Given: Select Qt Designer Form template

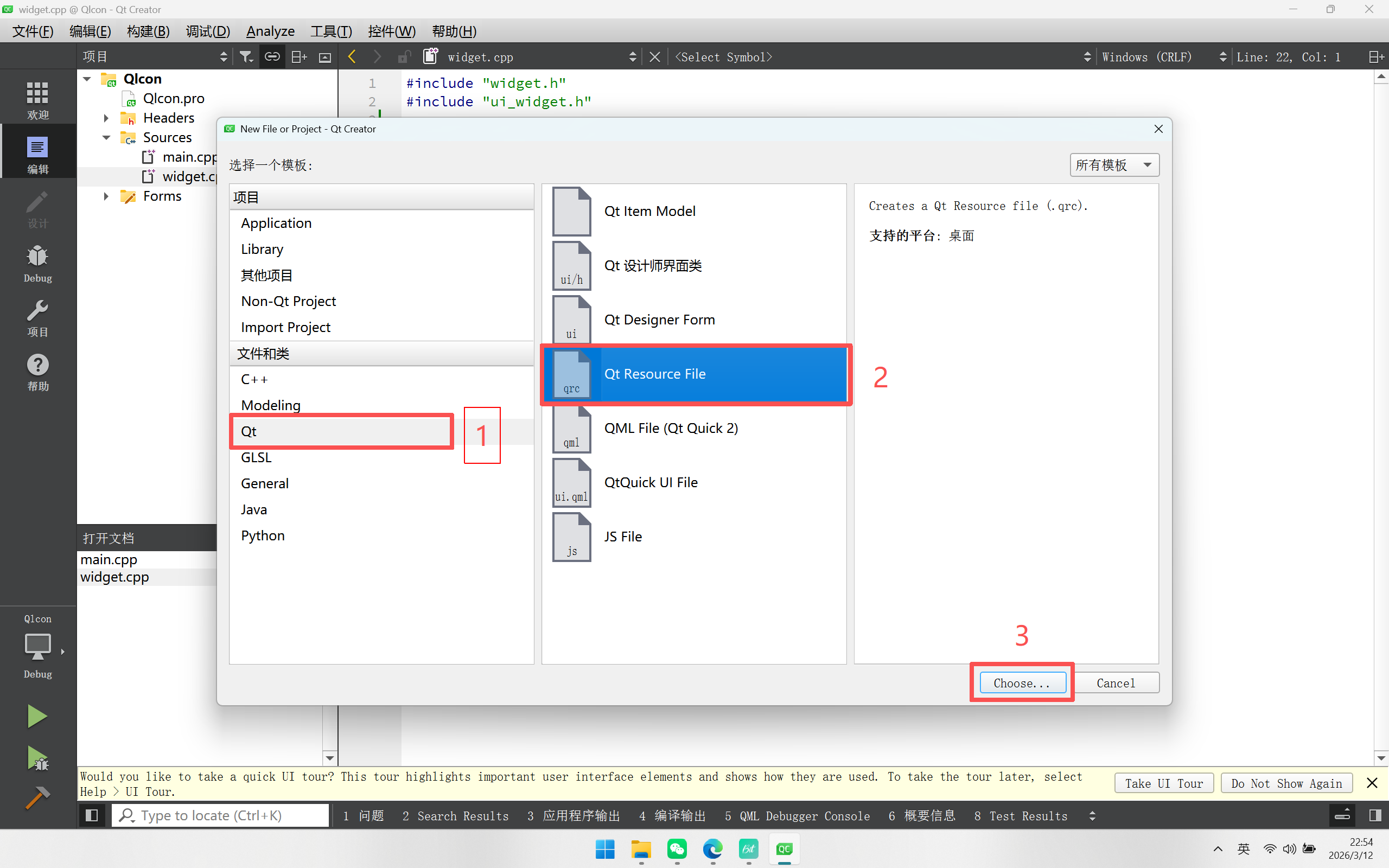Looking at the screenshot, I should click(659, 320).
